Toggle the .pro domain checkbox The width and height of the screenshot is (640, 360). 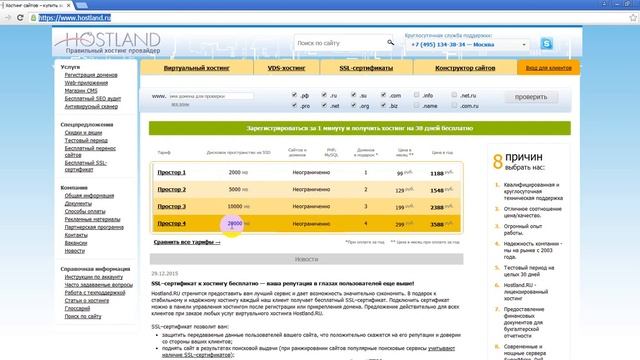coord(294,105)
